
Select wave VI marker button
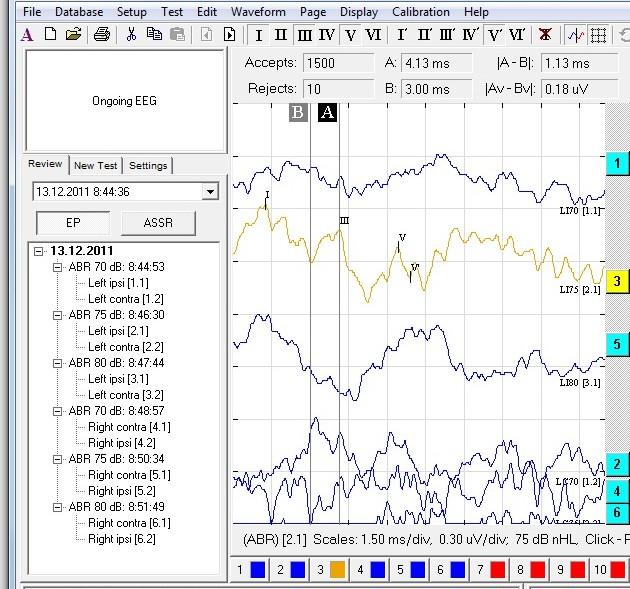[373, 35]
